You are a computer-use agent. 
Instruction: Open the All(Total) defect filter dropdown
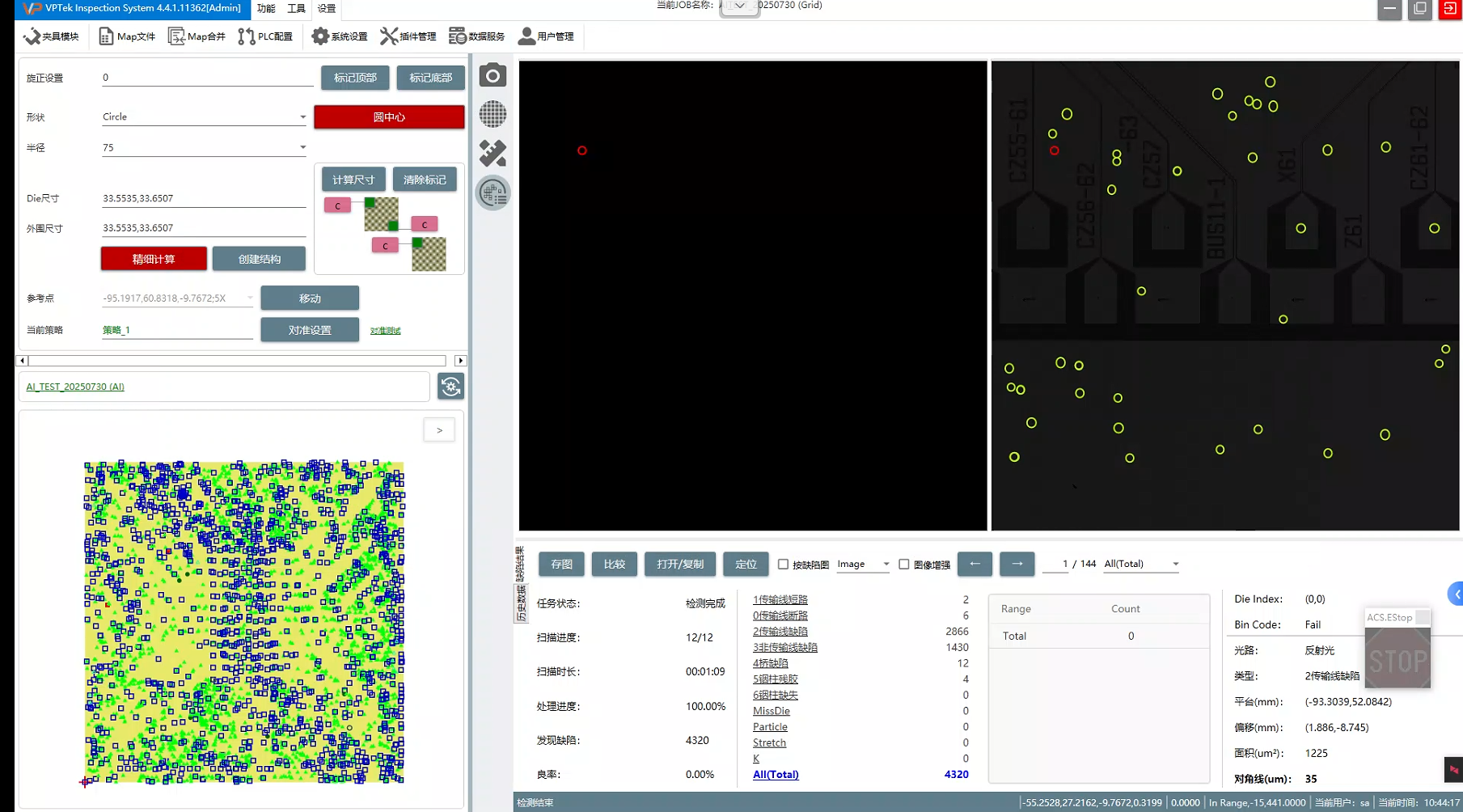pyautogui.click(x=1175, y=565)
